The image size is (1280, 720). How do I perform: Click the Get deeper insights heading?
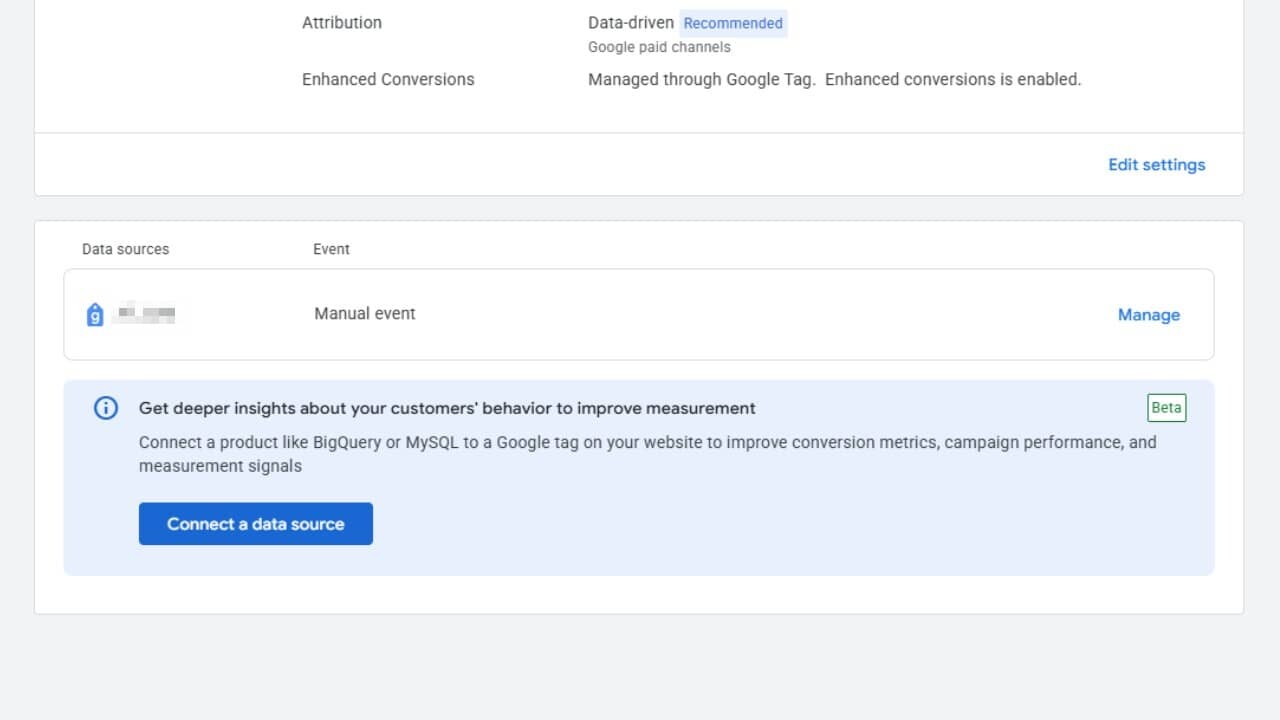(x=447, y=408)
